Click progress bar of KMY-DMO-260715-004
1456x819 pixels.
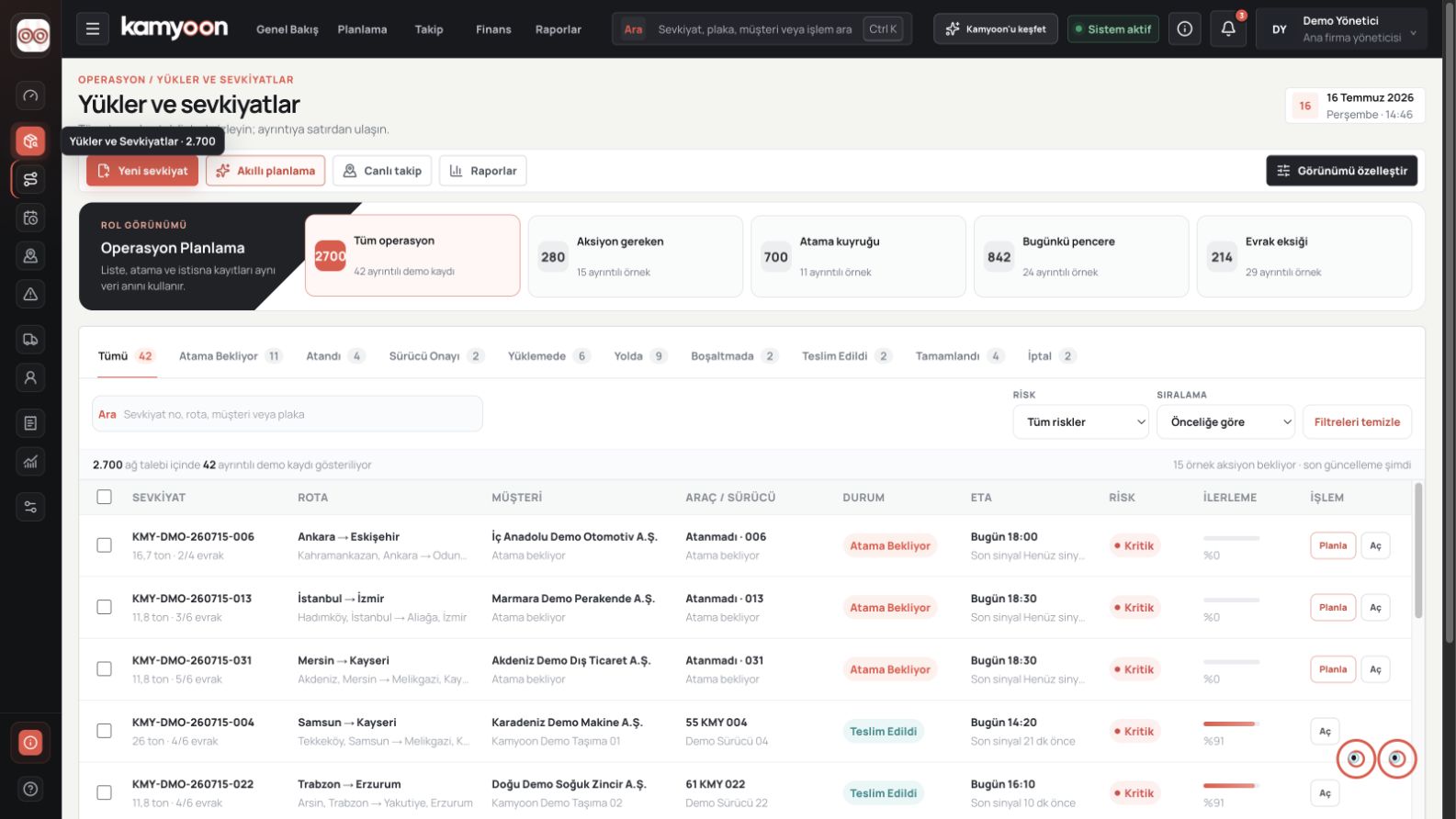coord(1231,724)
